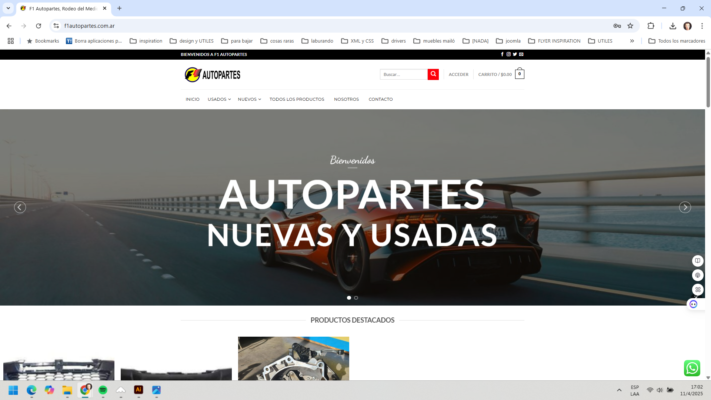Open the browser extensions puzzle icon
The height and width of the screenshot is (400, 711).
[x=651, y=26]
